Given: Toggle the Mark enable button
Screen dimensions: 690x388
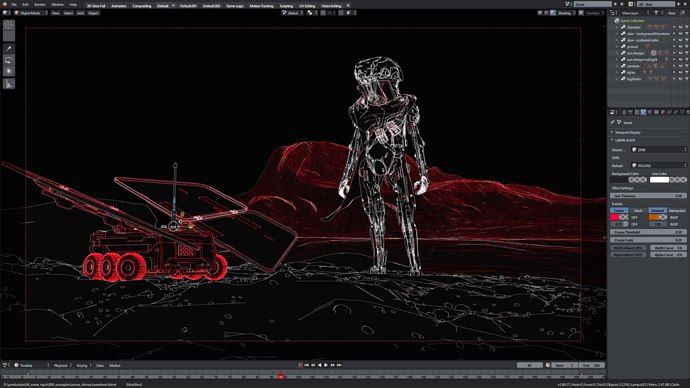Looking at the screenshot, I should point(638,211).
